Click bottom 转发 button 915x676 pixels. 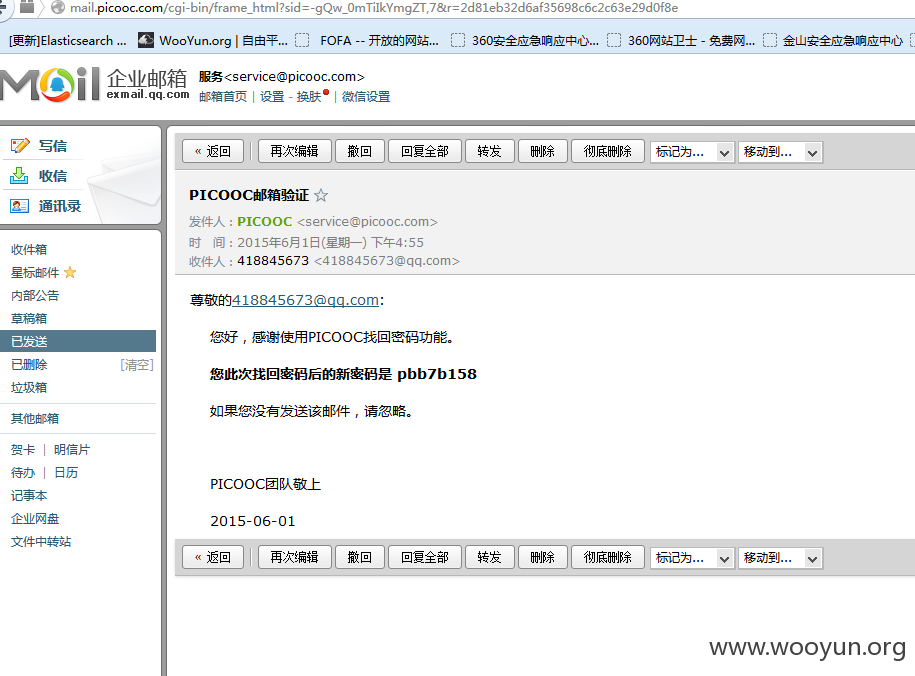point(489,557)
